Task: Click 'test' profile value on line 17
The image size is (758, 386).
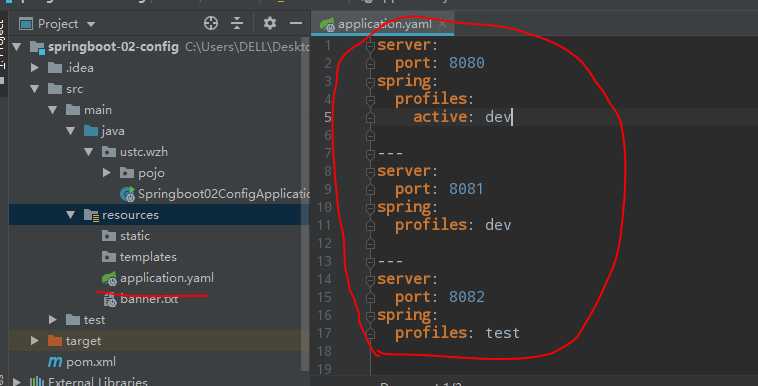Action: (503, 333)
